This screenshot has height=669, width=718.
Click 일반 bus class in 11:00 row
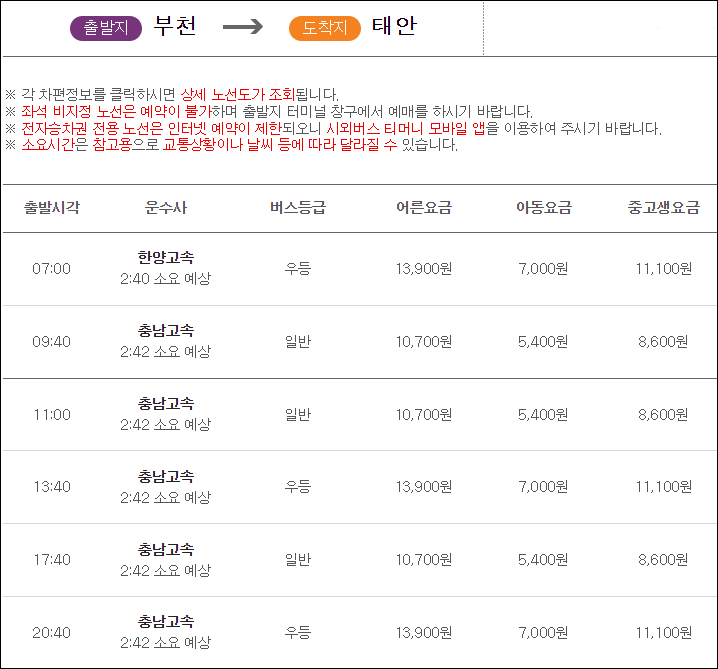click(298, 414)
